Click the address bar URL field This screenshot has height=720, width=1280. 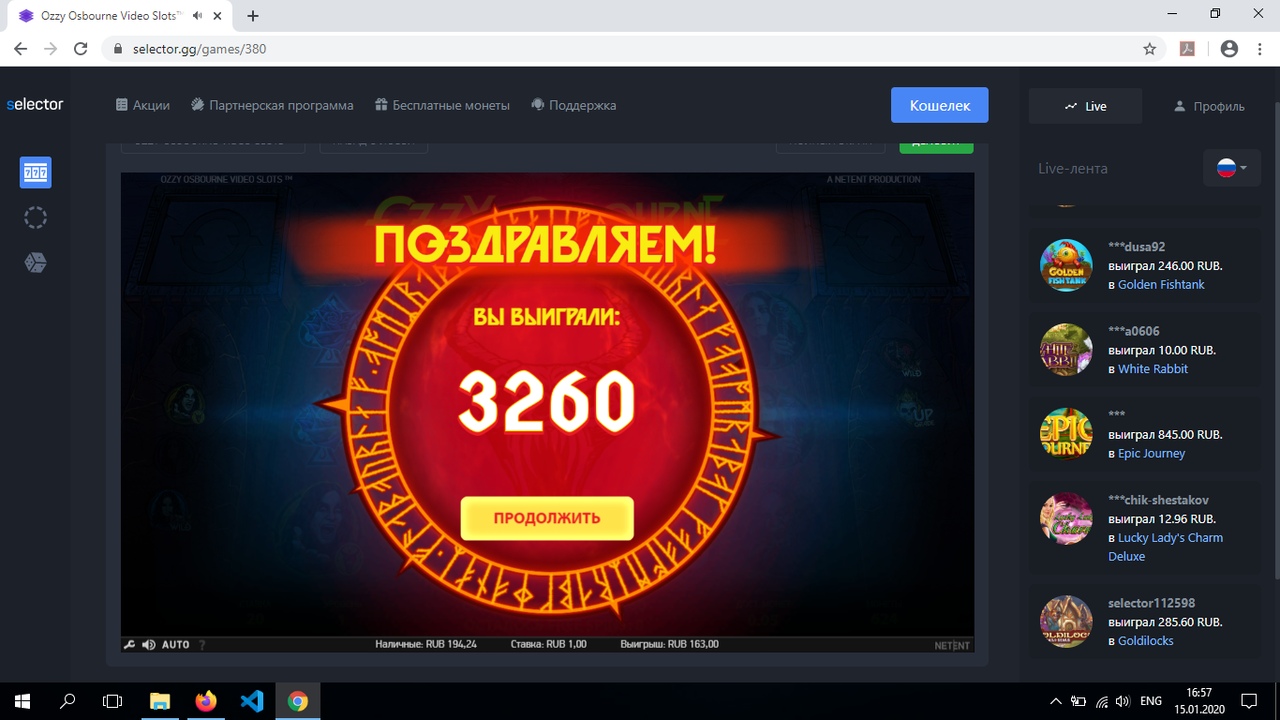coord(632,49)
